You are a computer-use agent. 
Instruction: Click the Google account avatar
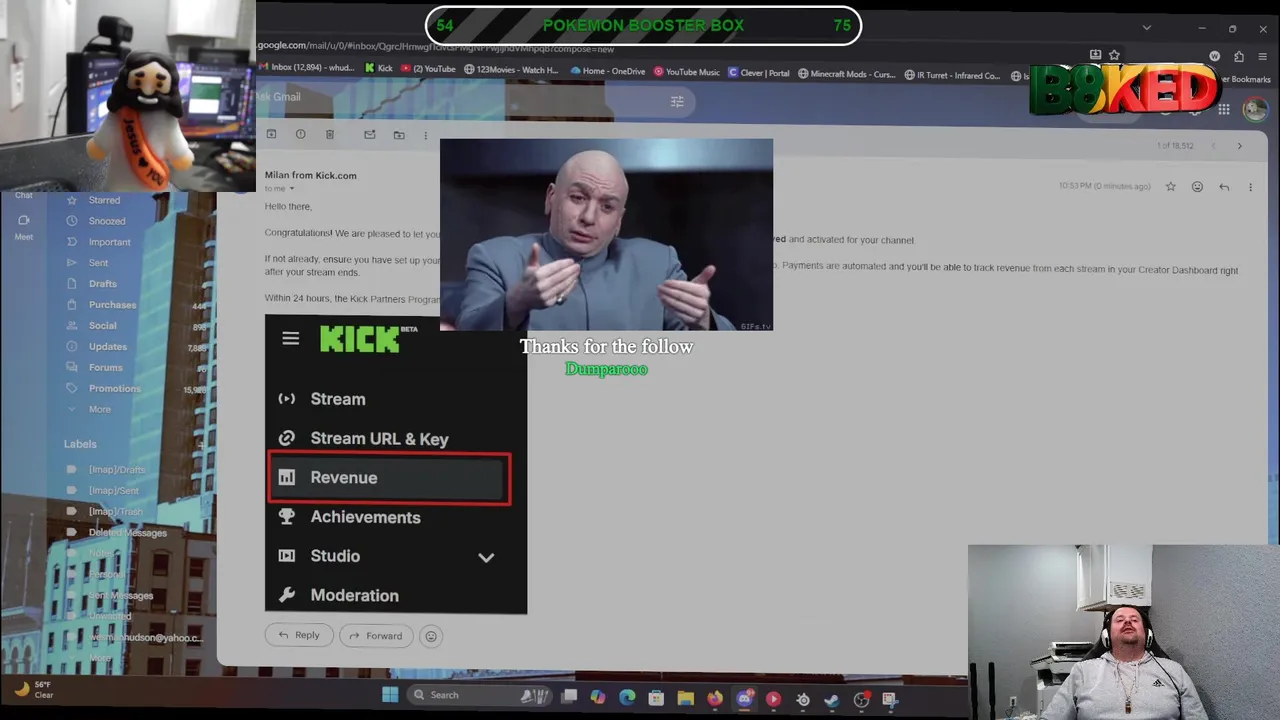[x=1255, y=110]
